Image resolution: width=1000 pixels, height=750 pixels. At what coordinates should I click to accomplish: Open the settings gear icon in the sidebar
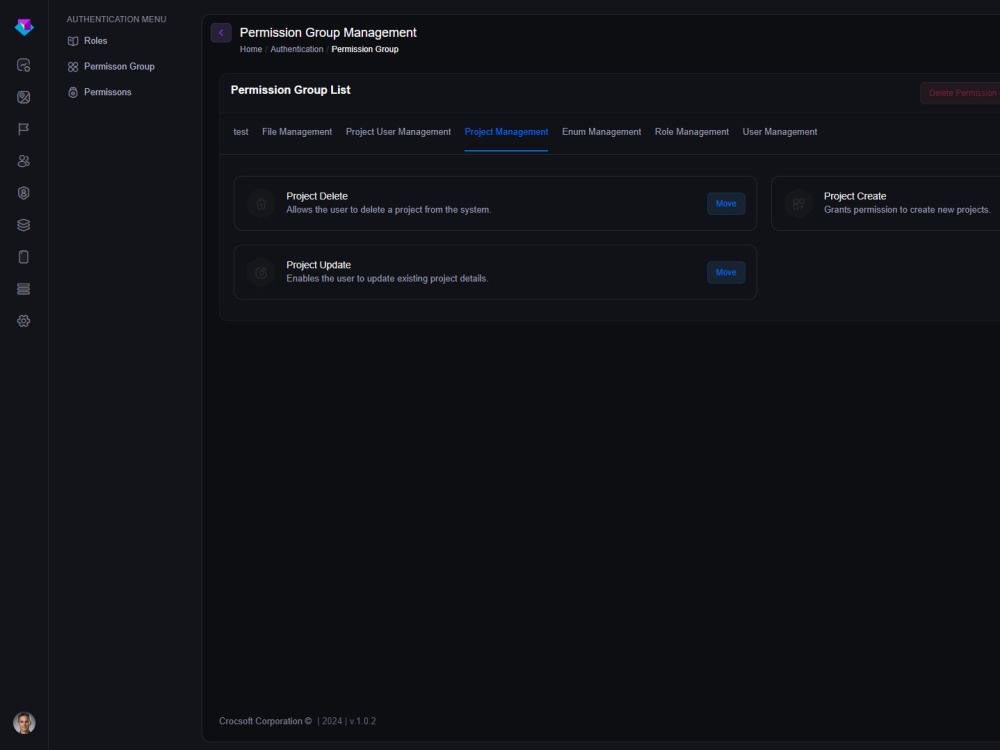(x=24, y=321)
